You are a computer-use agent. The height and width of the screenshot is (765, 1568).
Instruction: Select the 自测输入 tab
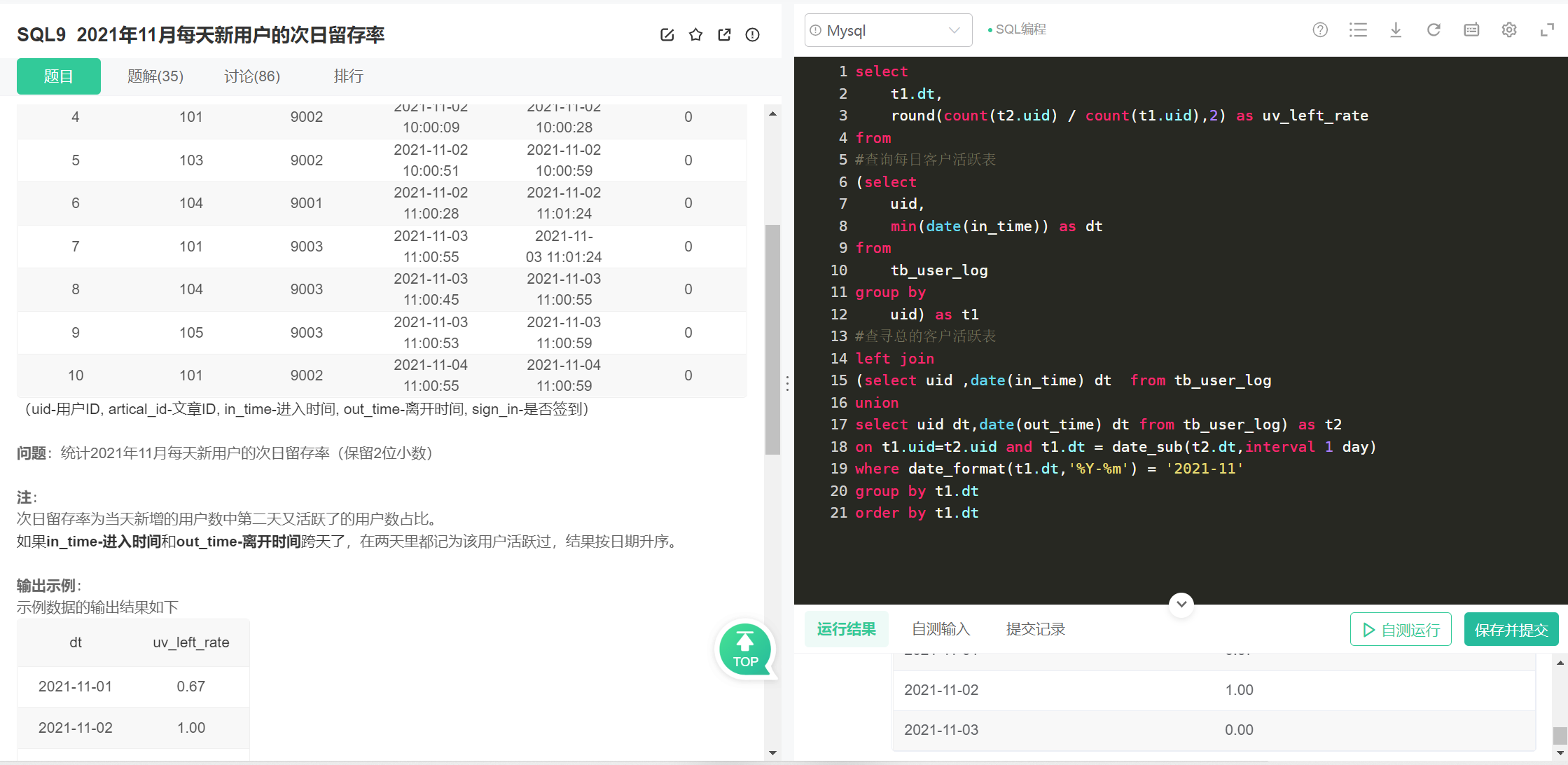tap(941, 629)
